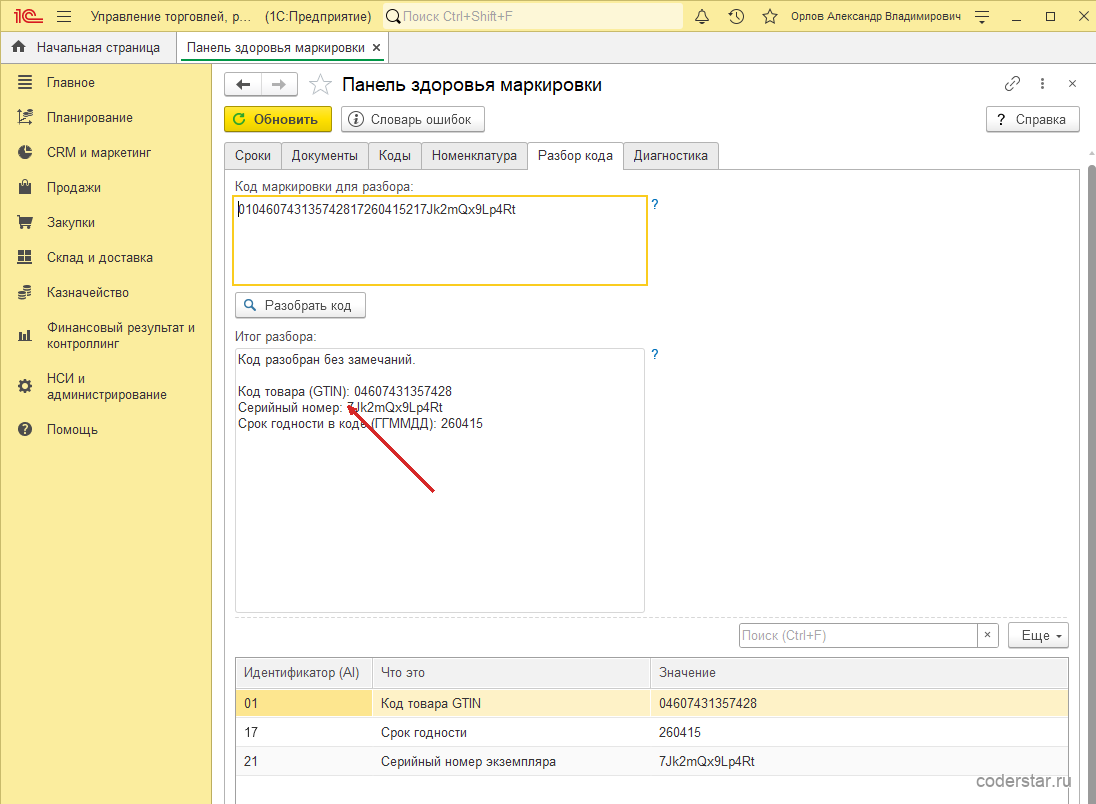Switch to the Сроки tab
The image size is (1096, 804).
pyautogui.click(x=252, y=155)
